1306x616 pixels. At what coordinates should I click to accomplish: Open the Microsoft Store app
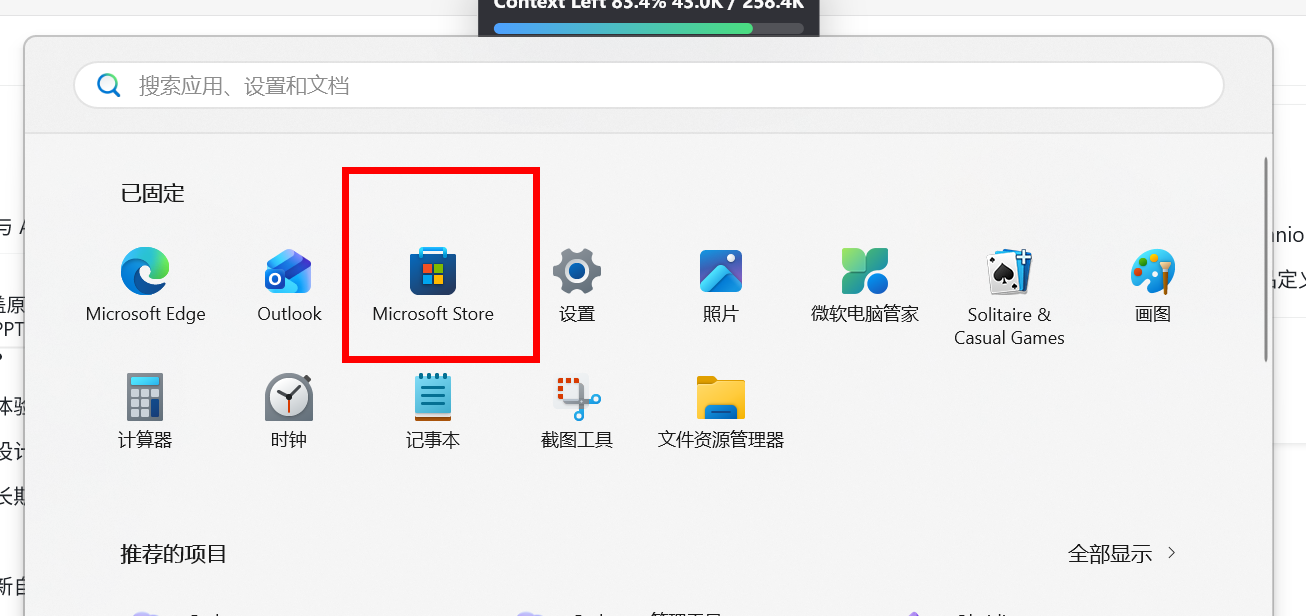tap(433, 285)
